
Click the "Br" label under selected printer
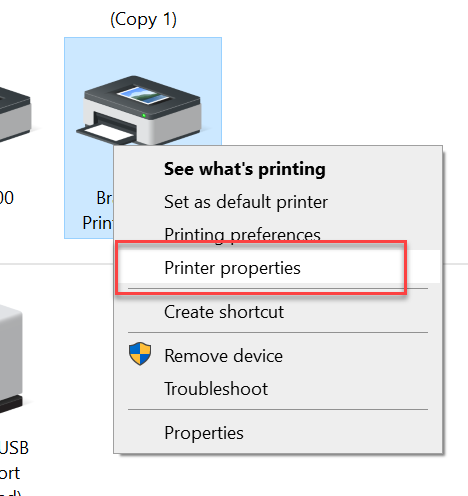click(105, 198)
